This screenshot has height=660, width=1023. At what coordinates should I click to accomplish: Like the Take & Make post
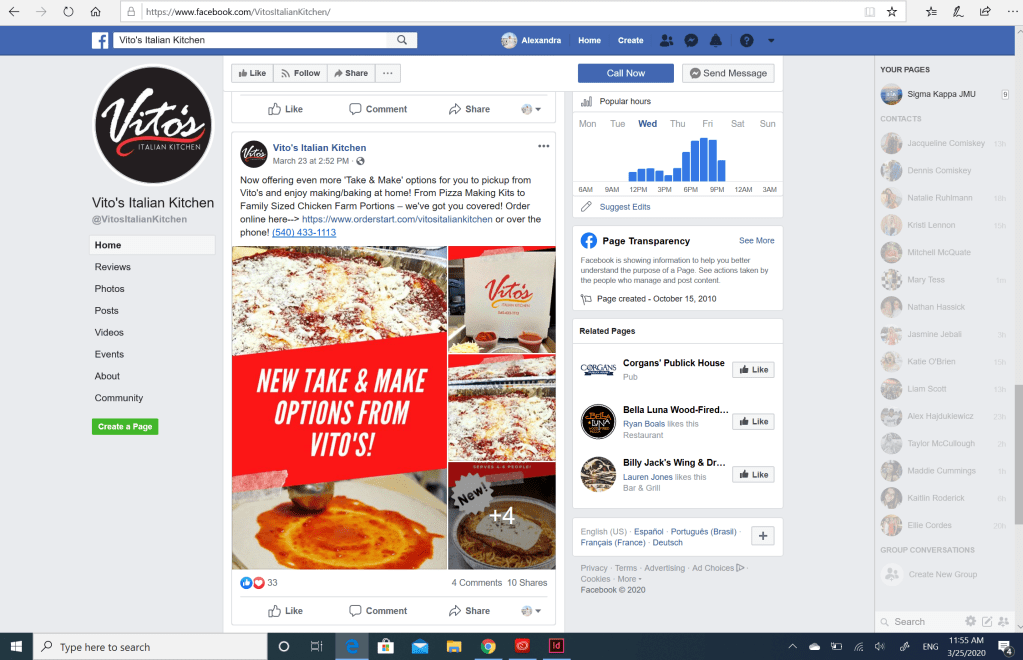point(285,611)
